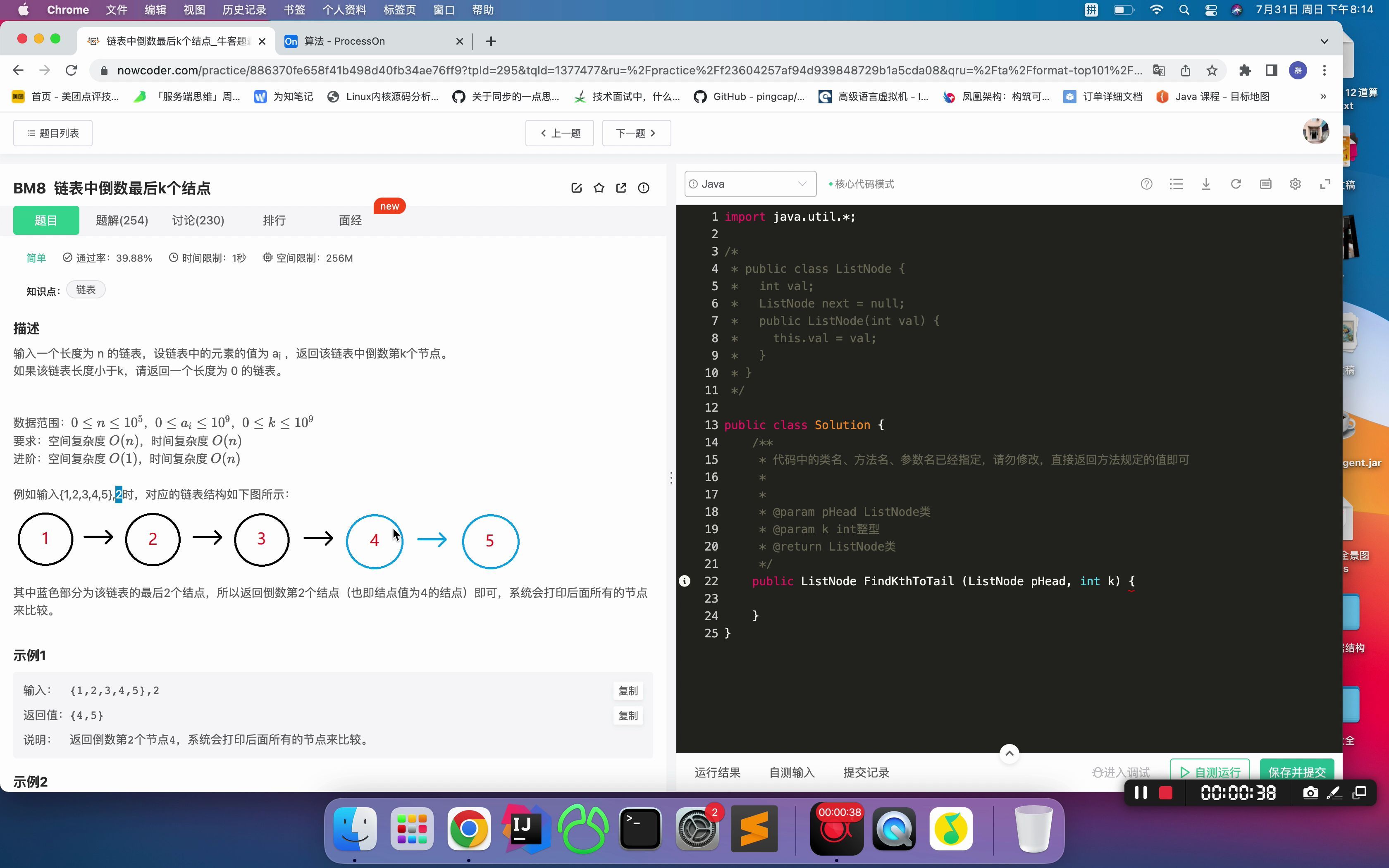This screenshot has height=868, width=1389.
Task: Click 自测运行 self-test run button
Action: pyautogui.click(x=1211, y=771)
